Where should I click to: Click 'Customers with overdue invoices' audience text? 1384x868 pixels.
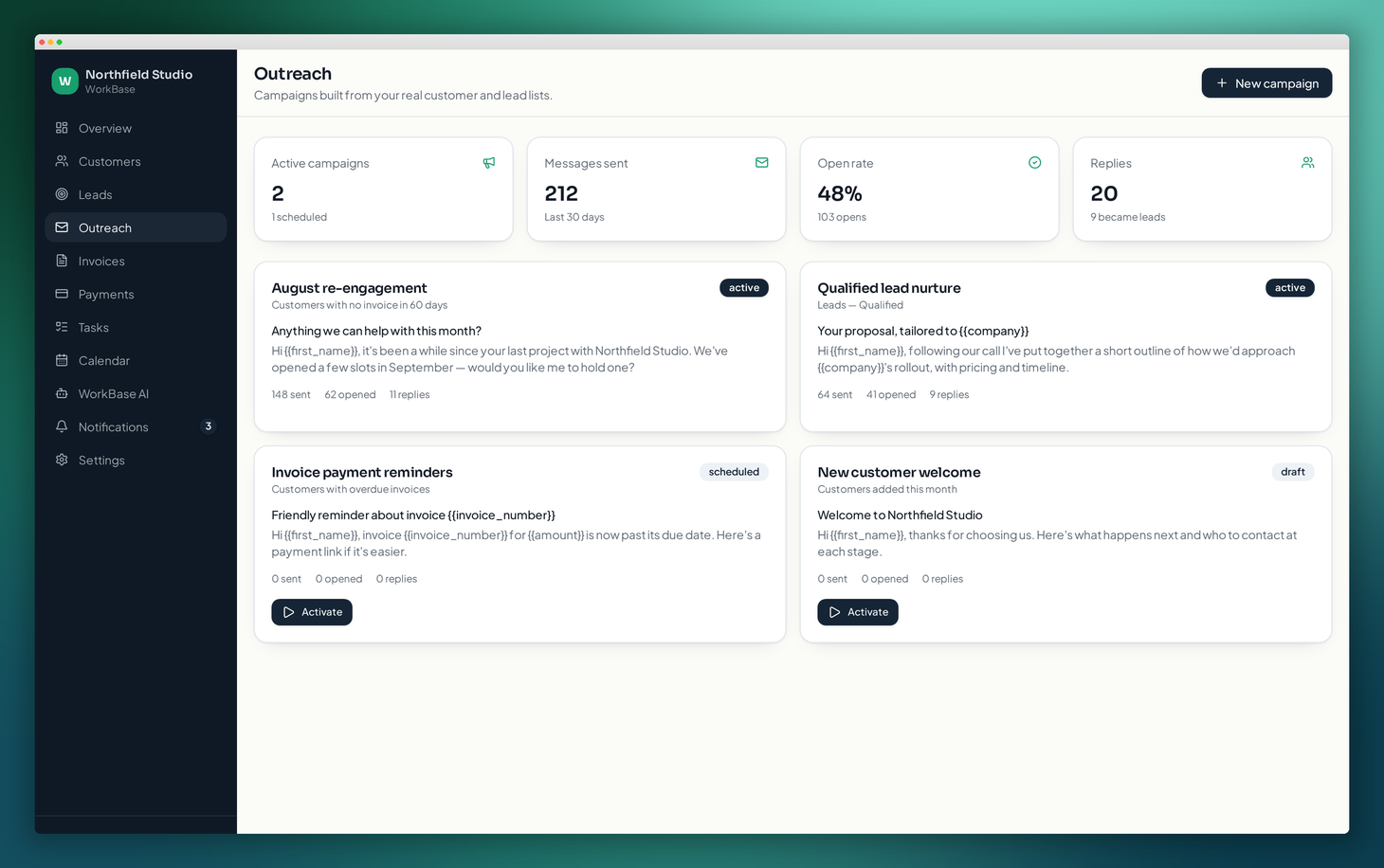pos(351,490)
